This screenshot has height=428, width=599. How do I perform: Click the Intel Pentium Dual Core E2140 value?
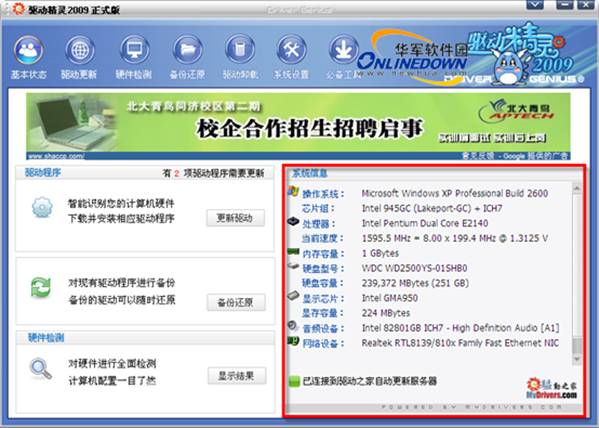[x=425, y=223]
